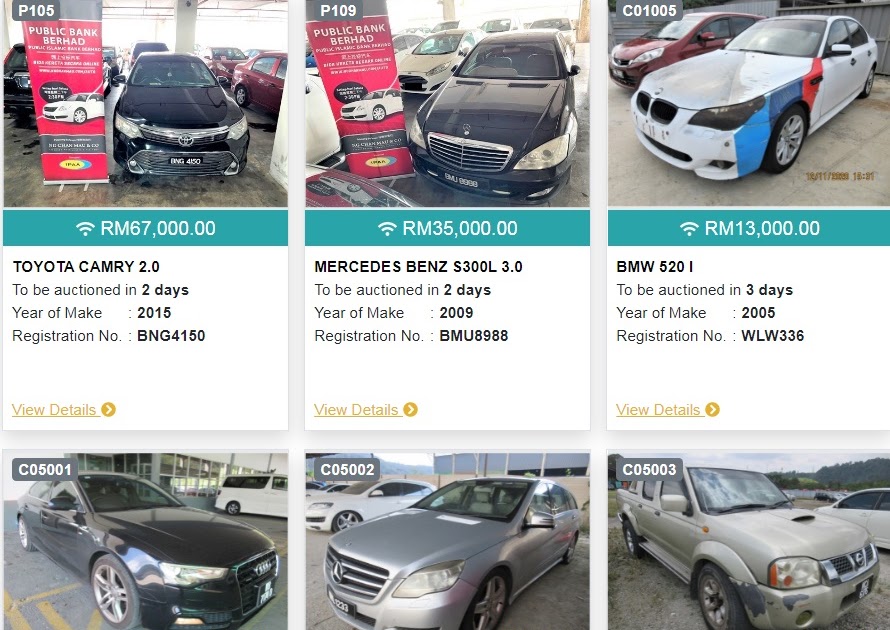The image size is (890, 630).
Task: Open the black Audi photo labeled C05001
Action: point(145,541)
